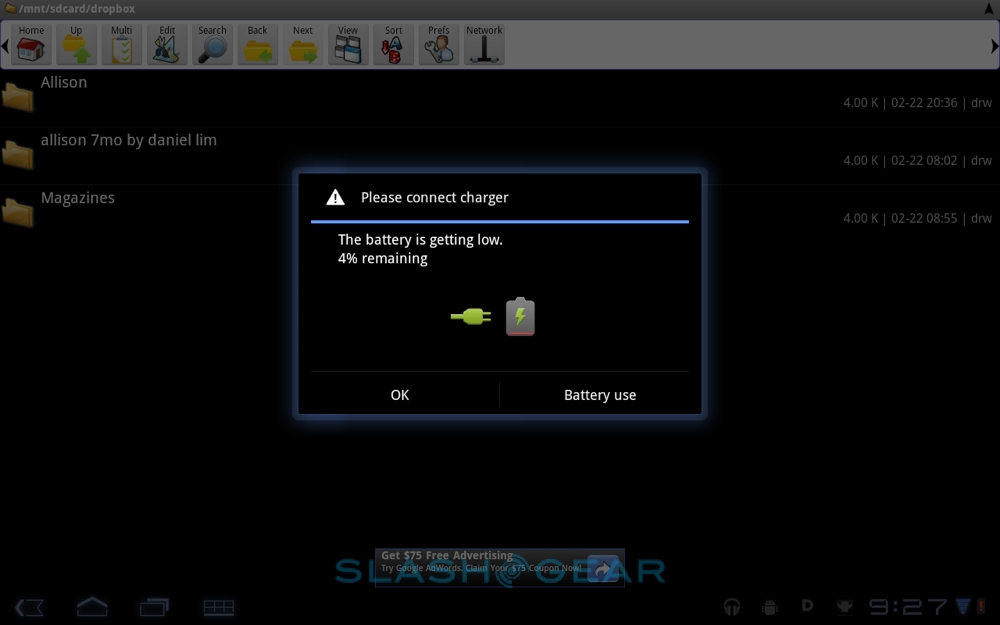Select allison 7mo folder icon

click(x=17, y=155)
